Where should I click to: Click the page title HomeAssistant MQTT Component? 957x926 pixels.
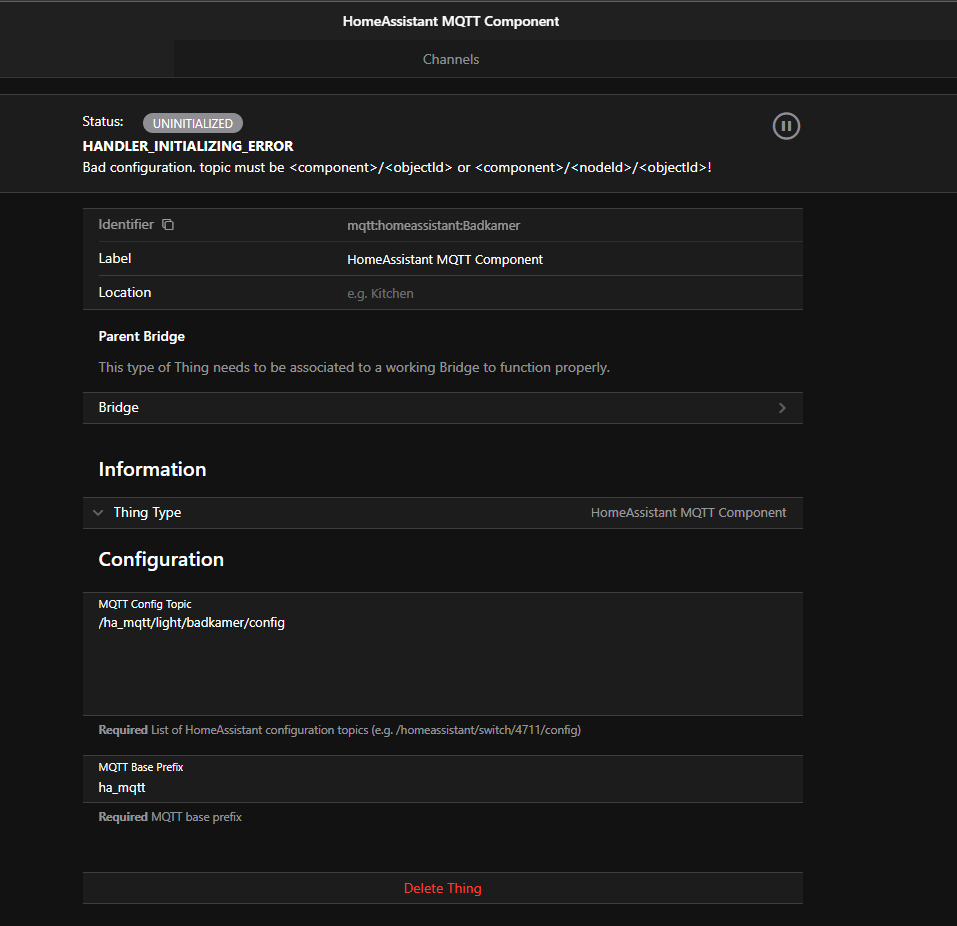point(451,20)
